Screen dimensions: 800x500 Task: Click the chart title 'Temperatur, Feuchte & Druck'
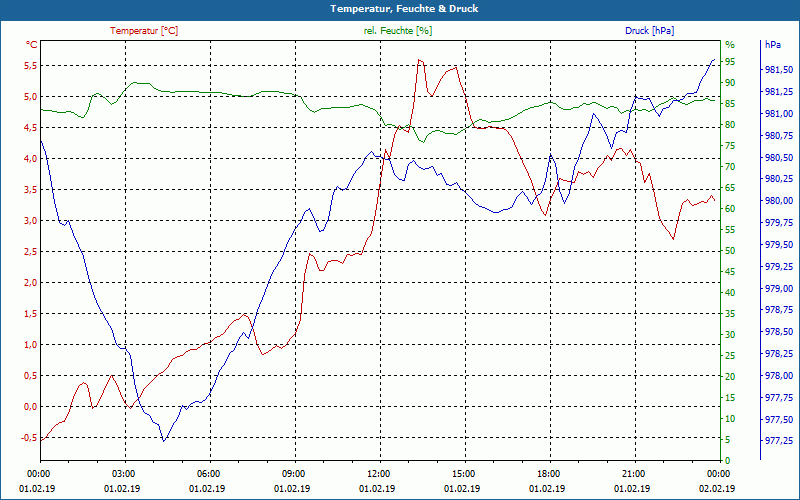point(404,9)
